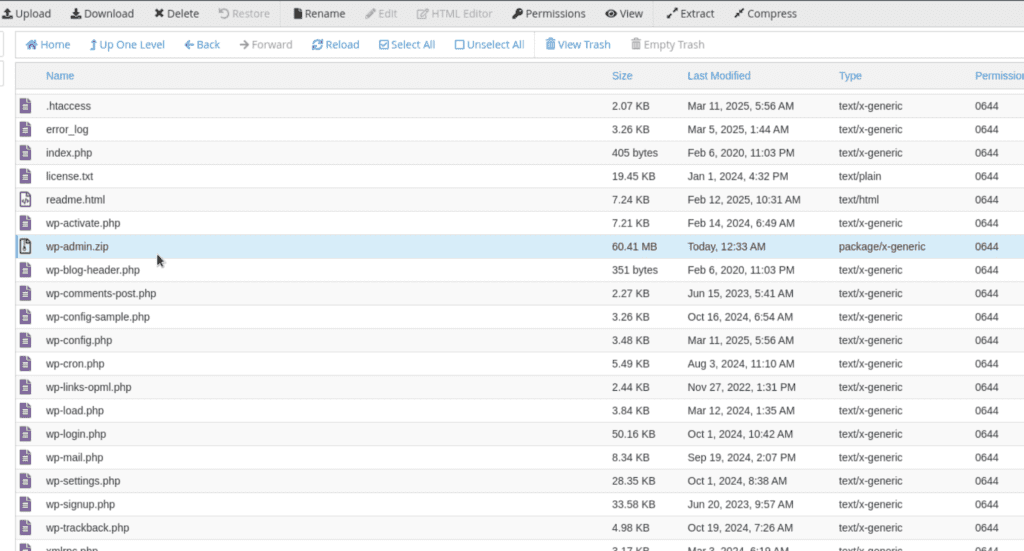Select the wp-links-opml.php file name
The image size is (1024, 551).
(x=89, y=388)
